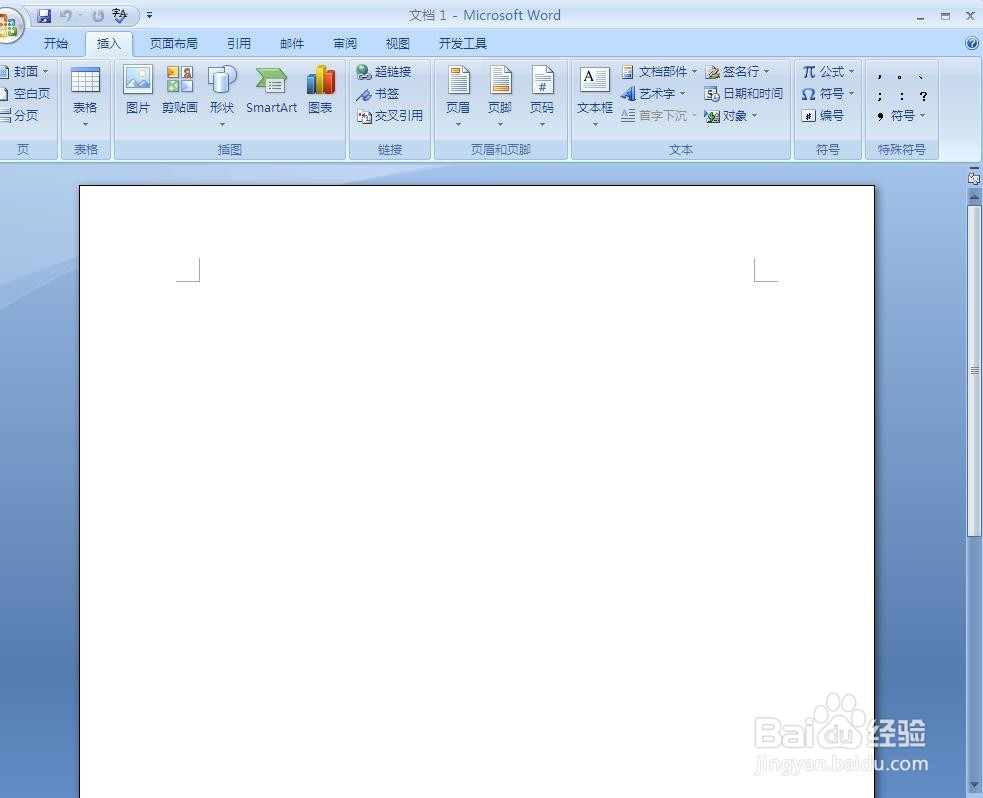This screenshot has width=983, height=798.
Task: Insert a picture using the 图片 icon
Action: click(x=137, y=91)
